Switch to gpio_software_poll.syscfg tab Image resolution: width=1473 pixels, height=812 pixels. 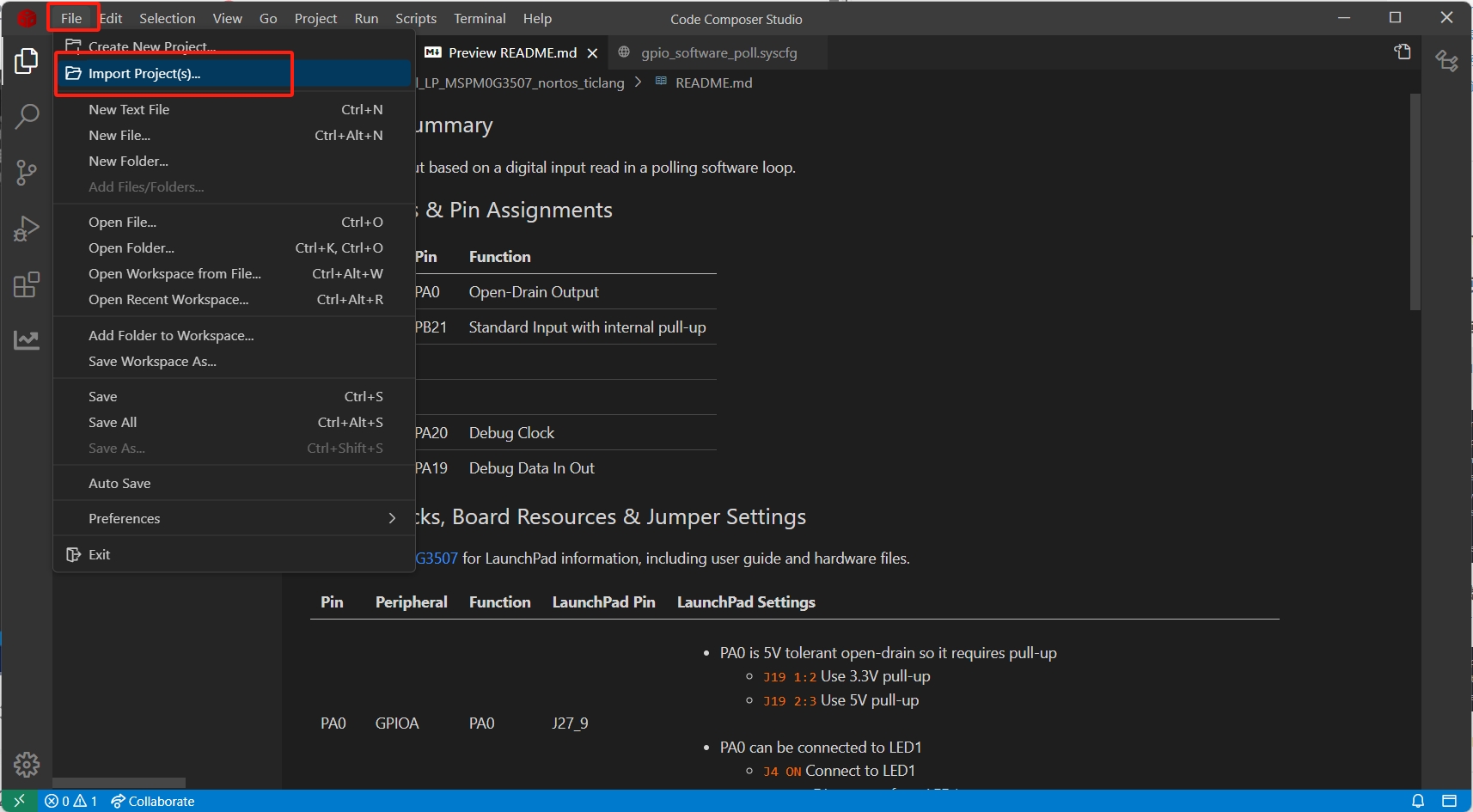pyautogui.click(x=718, y=52)
